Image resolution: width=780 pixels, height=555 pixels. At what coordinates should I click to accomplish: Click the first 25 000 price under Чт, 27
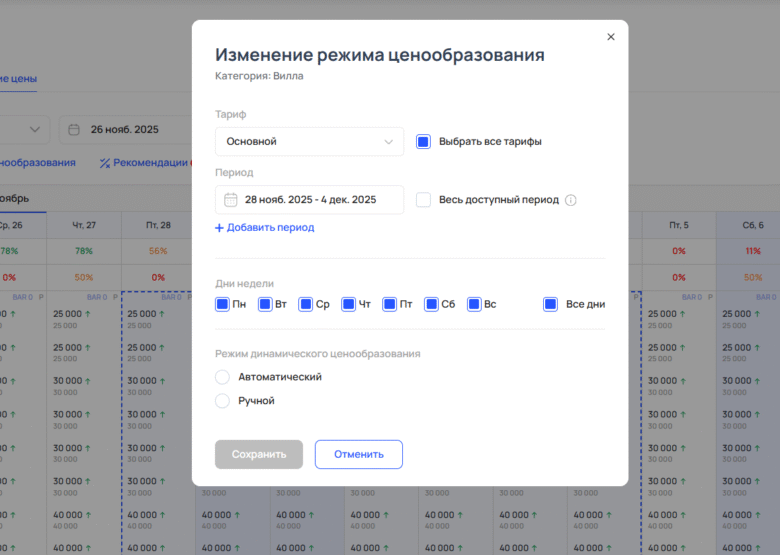67,314
